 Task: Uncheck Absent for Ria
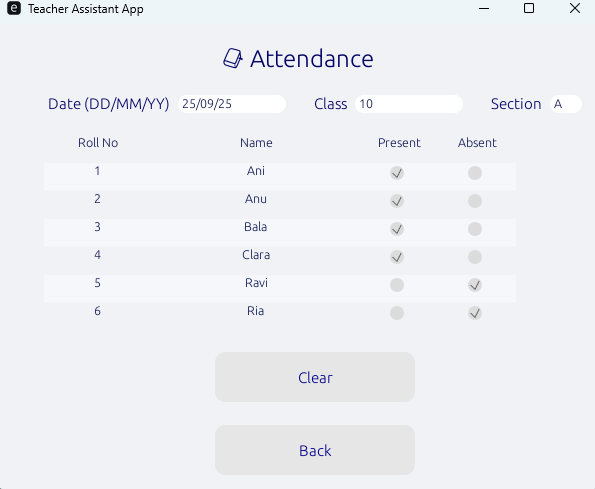[475, 313]
